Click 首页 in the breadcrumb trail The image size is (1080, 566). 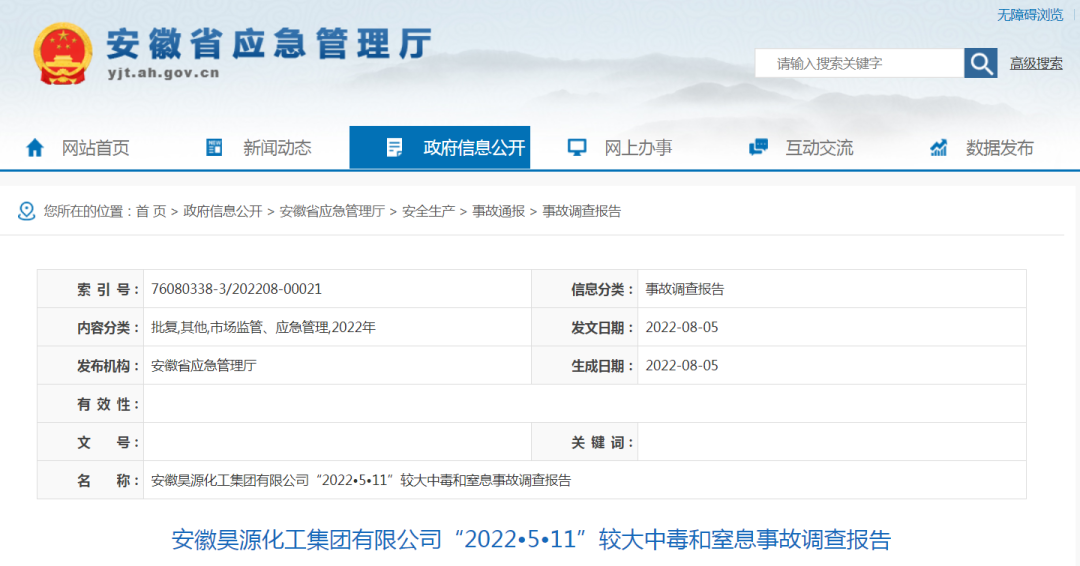(151, 211)
